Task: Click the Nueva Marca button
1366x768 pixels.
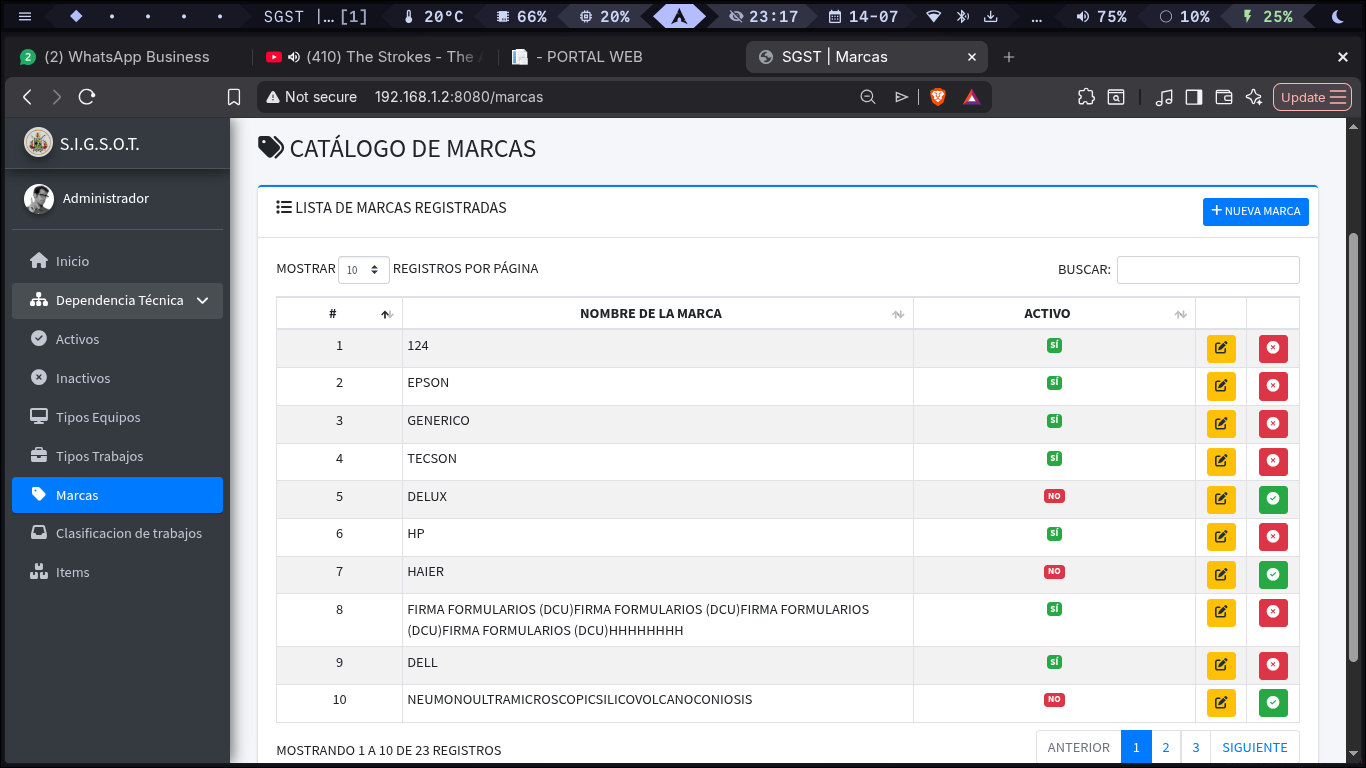Action: click(1255, 211)
